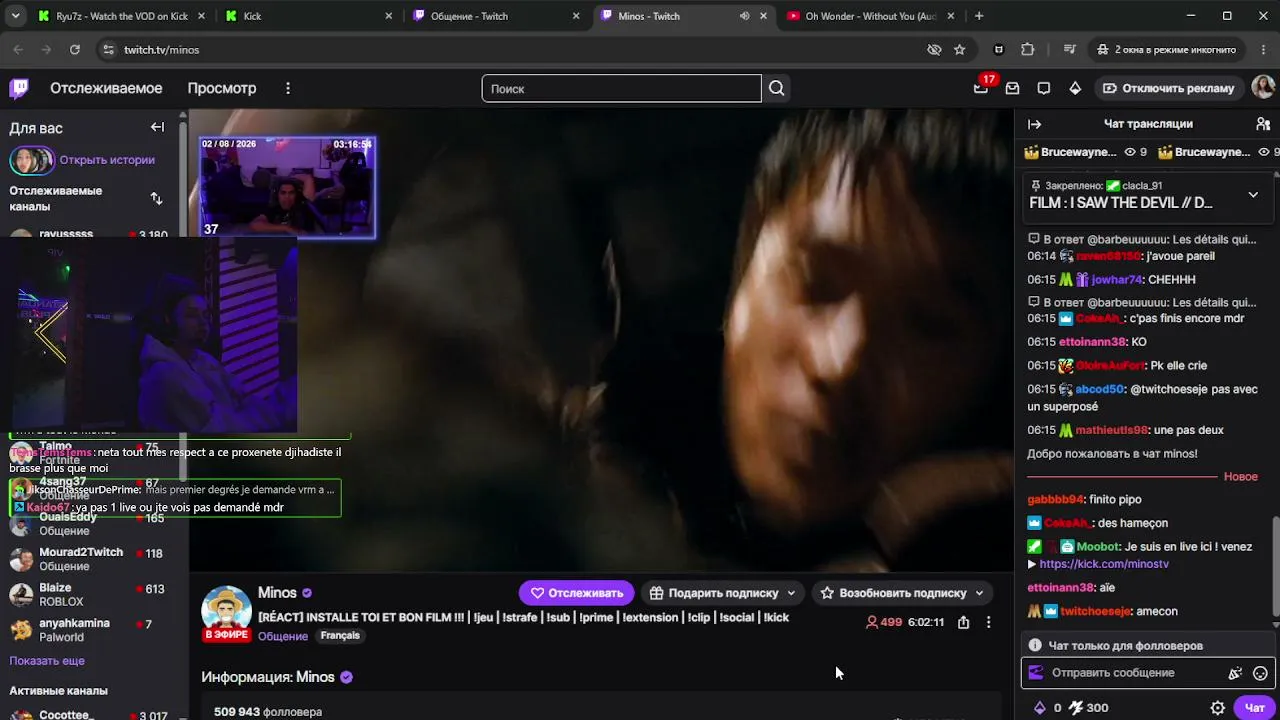This screenshot has height=720, width=1280.
Task: Close the Minos - Twitch tab
Action: [x=764, y=16]
